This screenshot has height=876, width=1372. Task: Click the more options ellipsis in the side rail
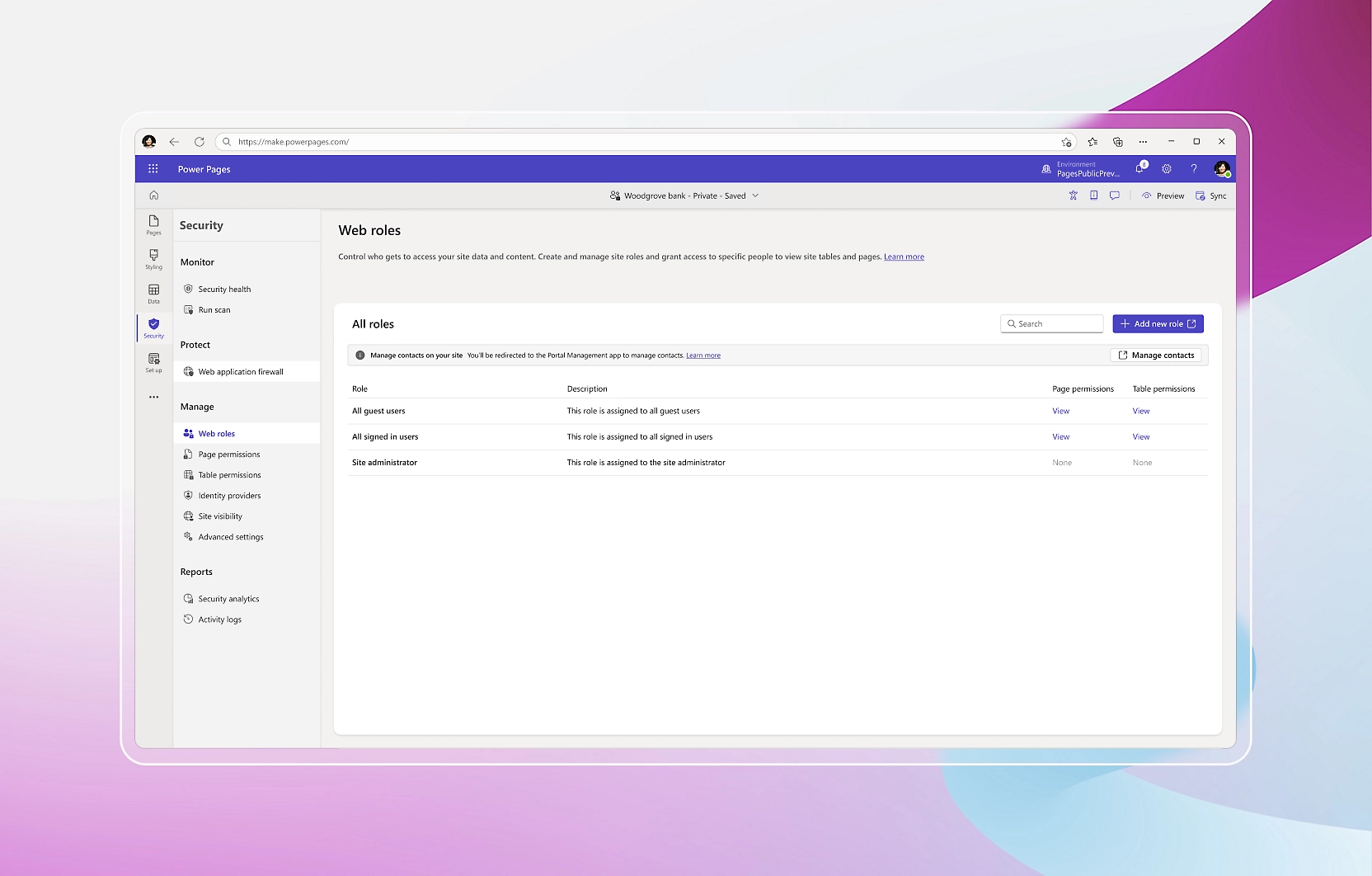[x=154, y=397]
